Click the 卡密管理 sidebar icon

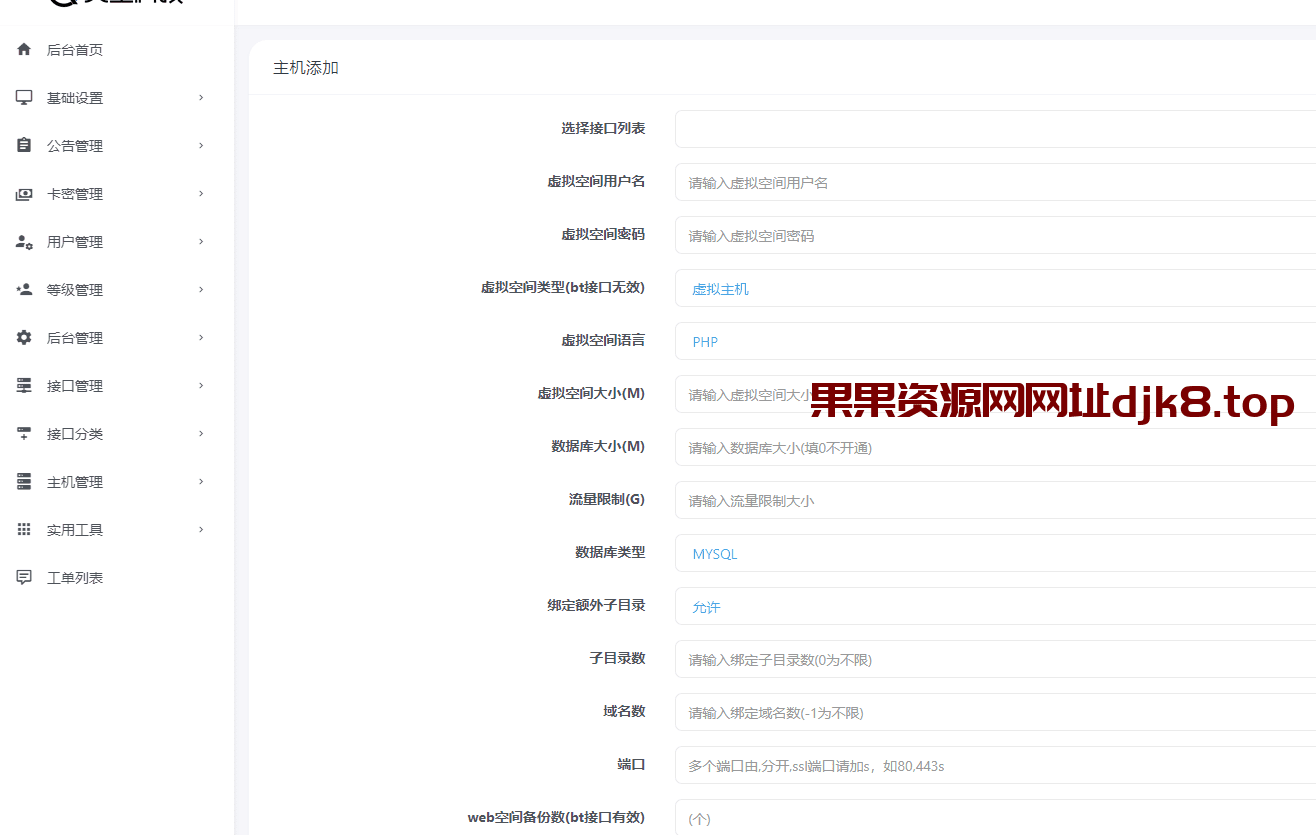point(23,193)
